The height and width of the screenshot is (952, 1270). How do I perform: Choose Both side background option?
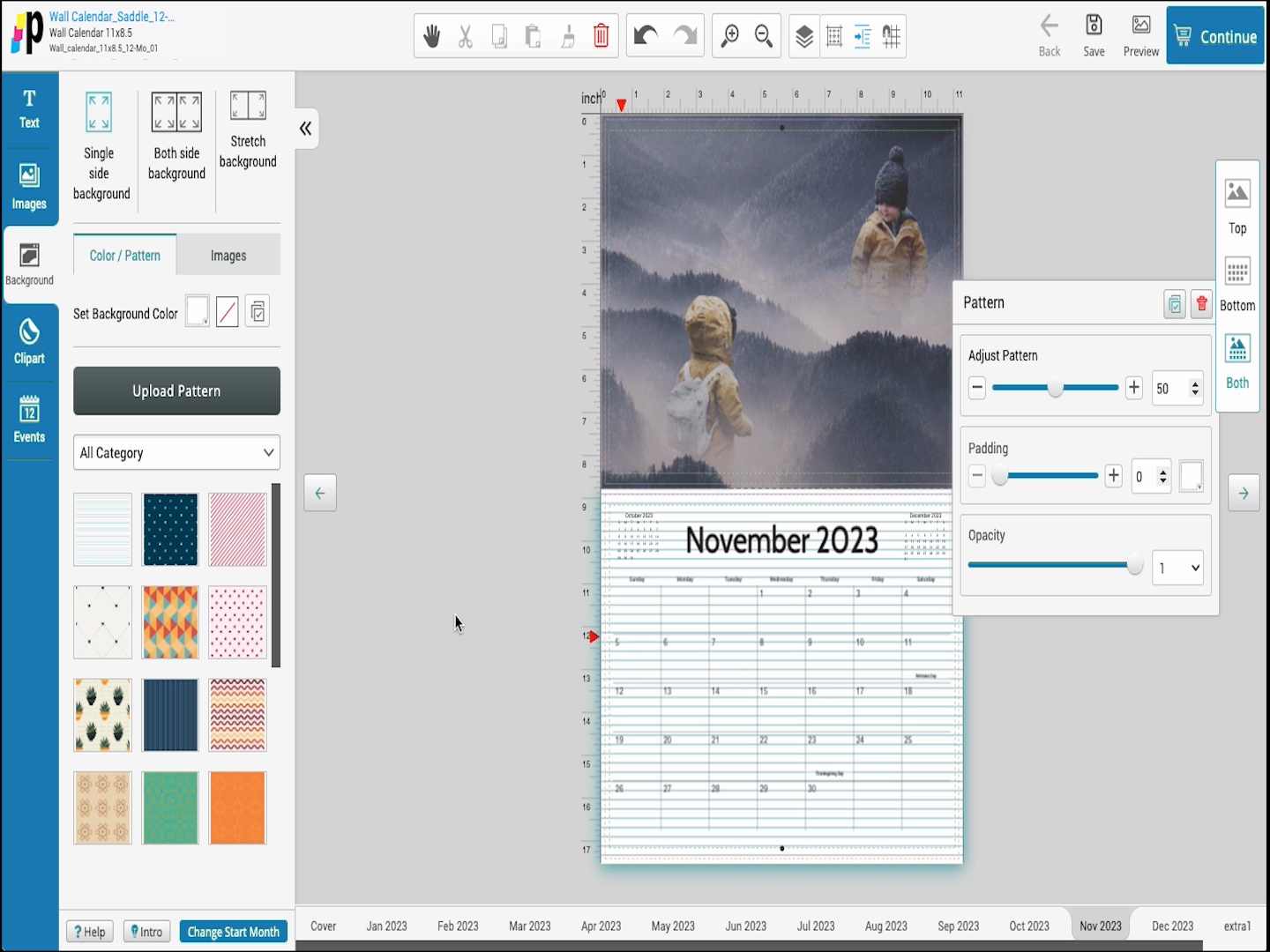click(176, 137)
